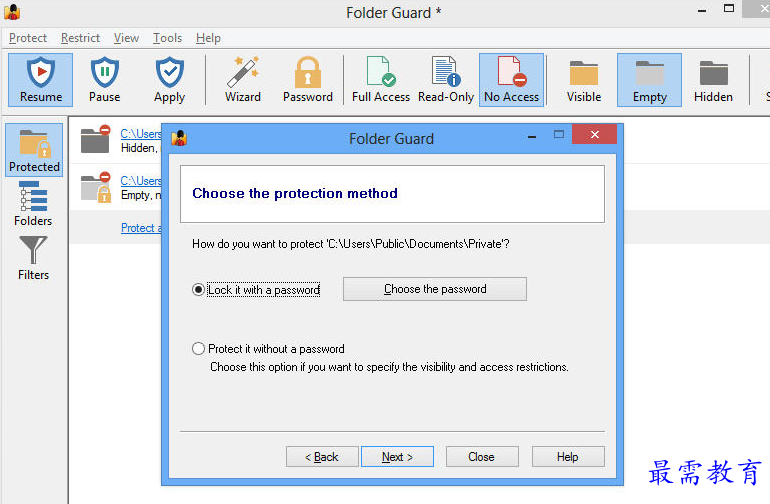Go to next wizard step with Next
Screen dimensions: 770x504
(397, 457)
